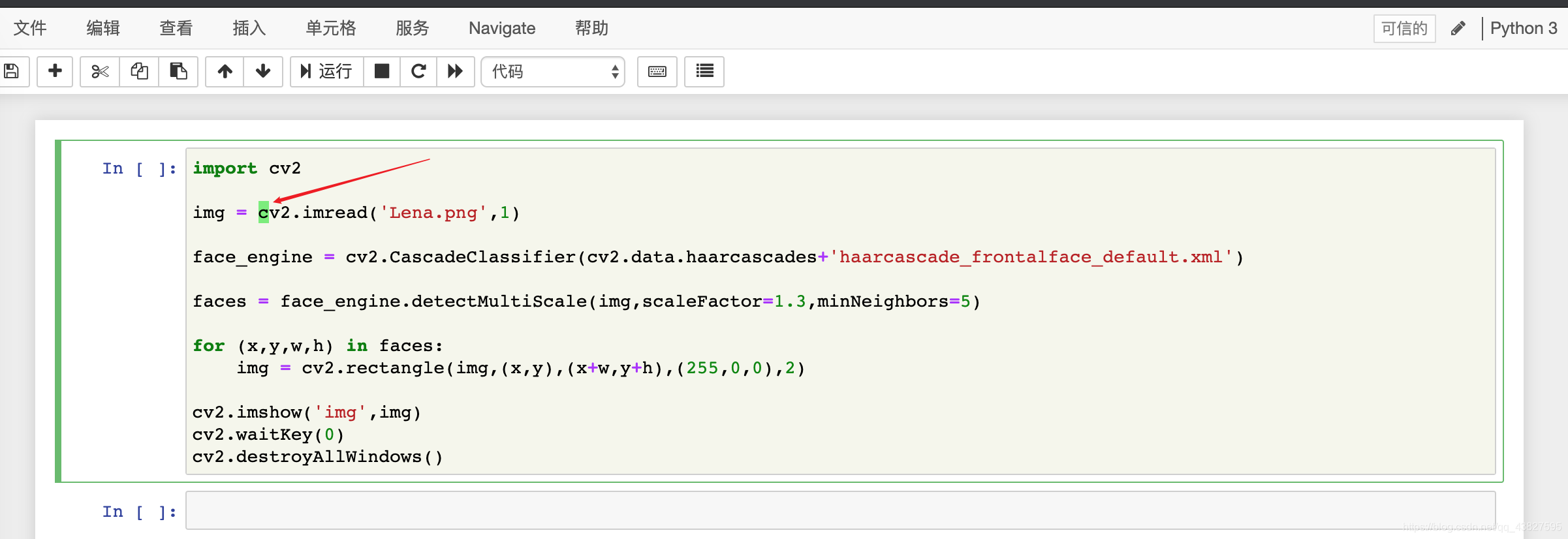Open the 编辑 menu
The height and width of the screenshot is (539, 1568).
[x=103, y=28]
